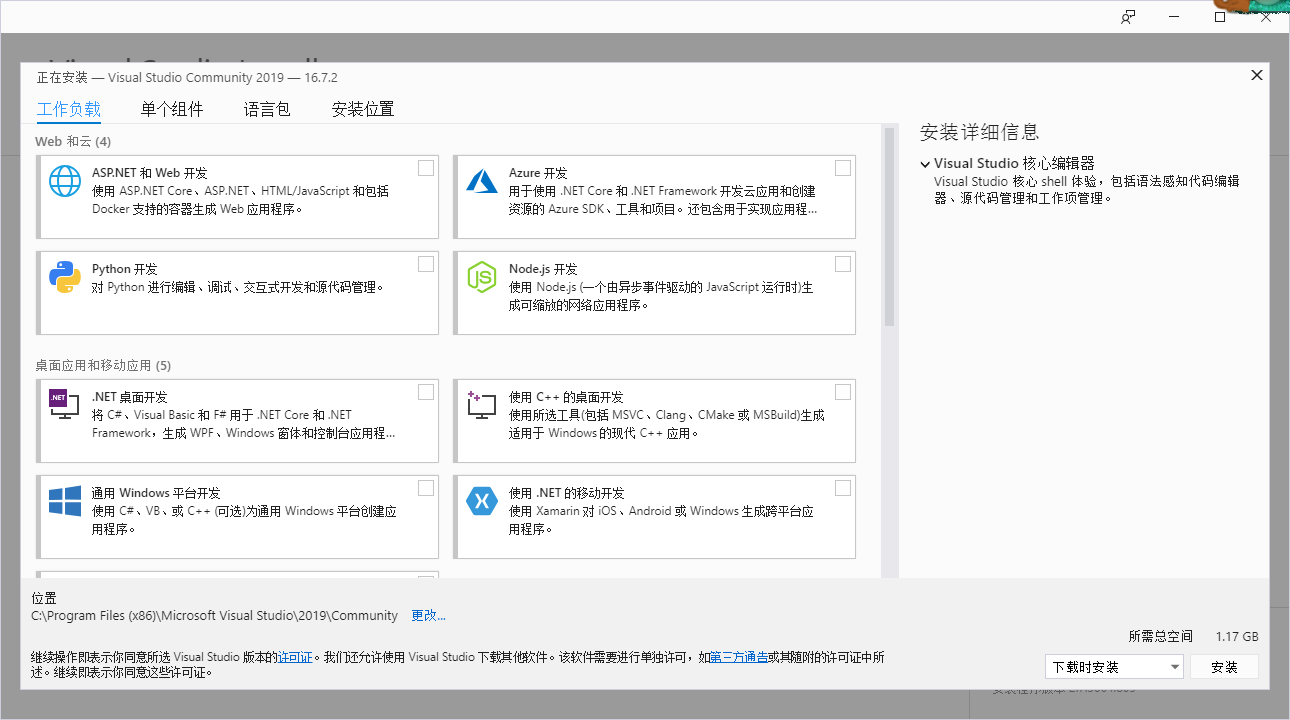Click the ASP.NET globe icon
This screenshot has width=1290, height=720.
point(65,181)
